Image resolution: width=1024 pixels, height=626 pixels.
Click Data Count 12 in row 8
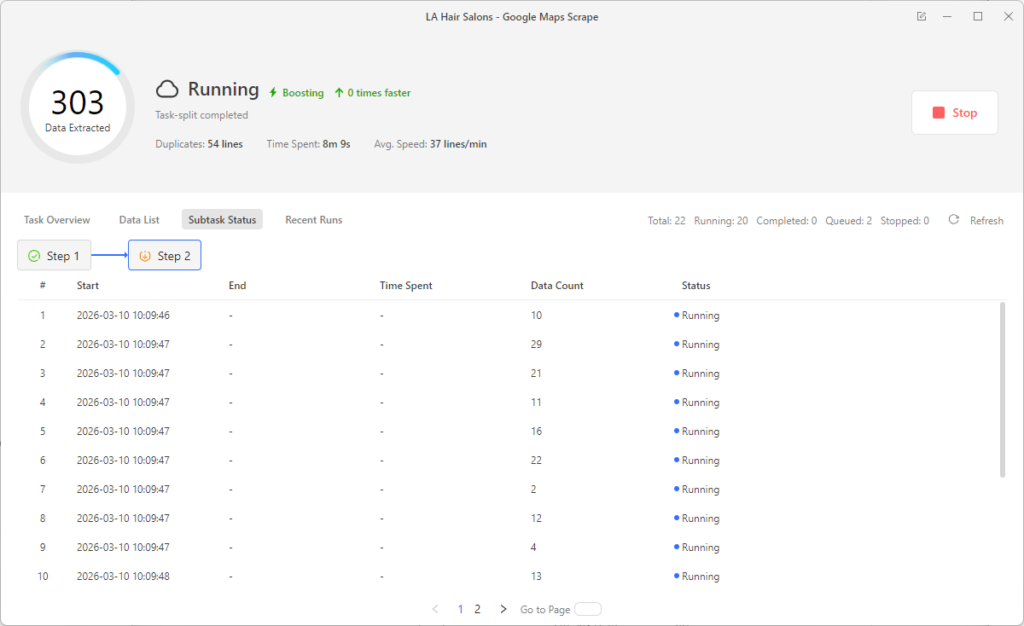pos(536,518)
